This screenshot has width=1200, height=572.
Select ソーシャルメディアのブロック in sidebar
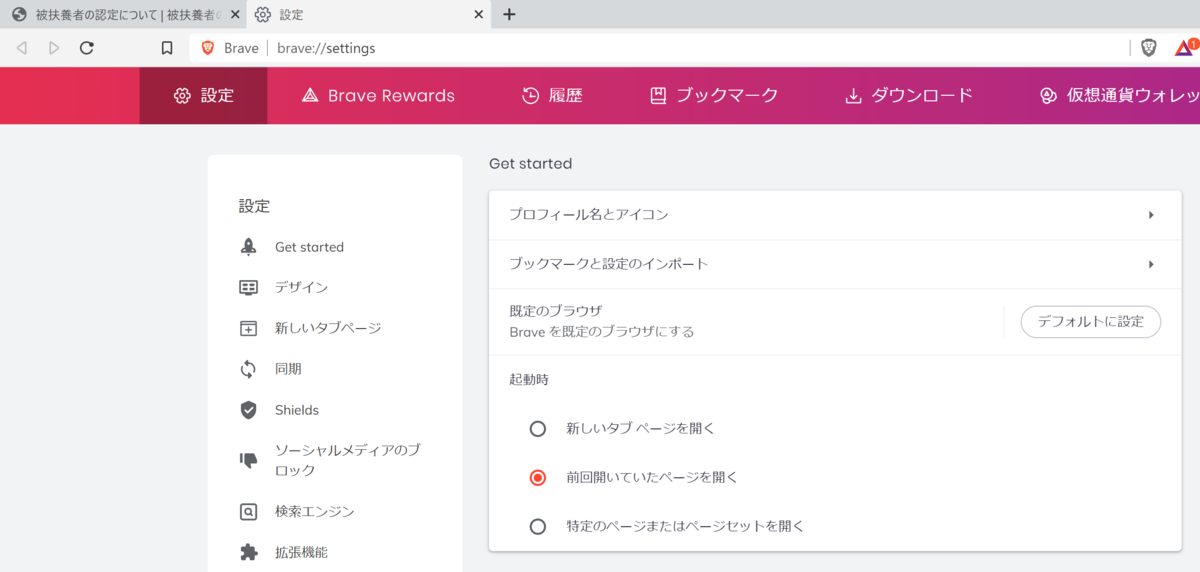[347, 460]
